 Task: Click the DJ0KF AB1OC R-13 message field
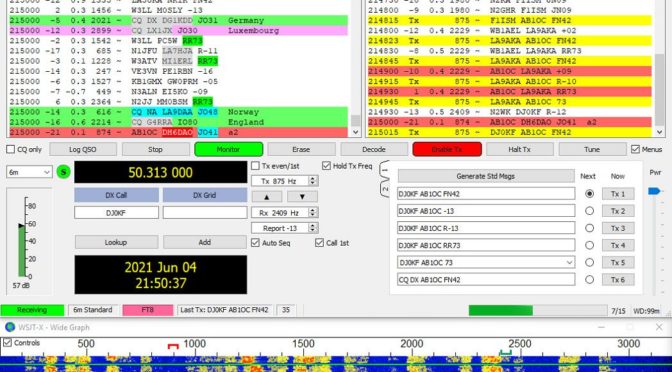click(x=486, y=228)
